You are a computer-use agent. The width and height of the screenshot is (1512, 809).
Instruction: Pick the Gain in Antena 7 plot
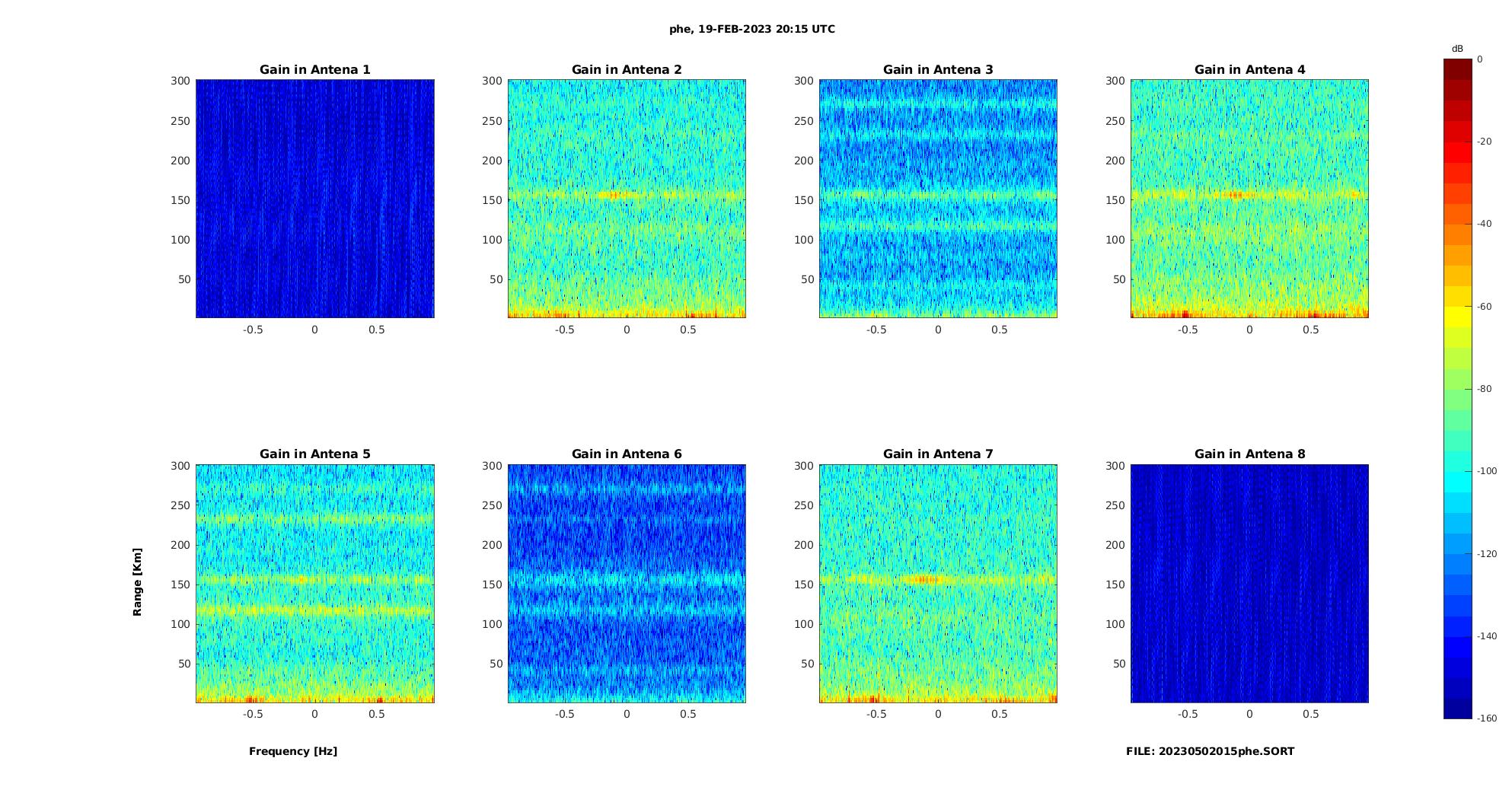[938, 584]
